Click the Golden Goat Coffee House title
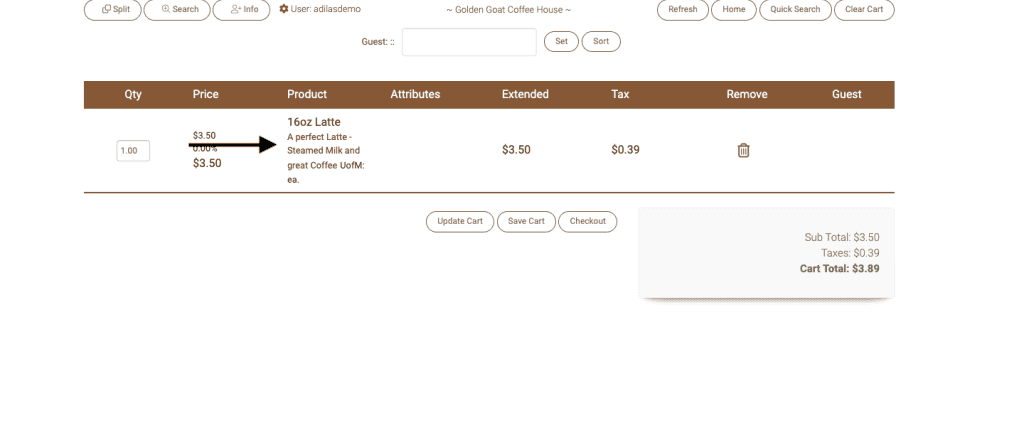This screenshot has height=435, width=1024. pos(509,10)
